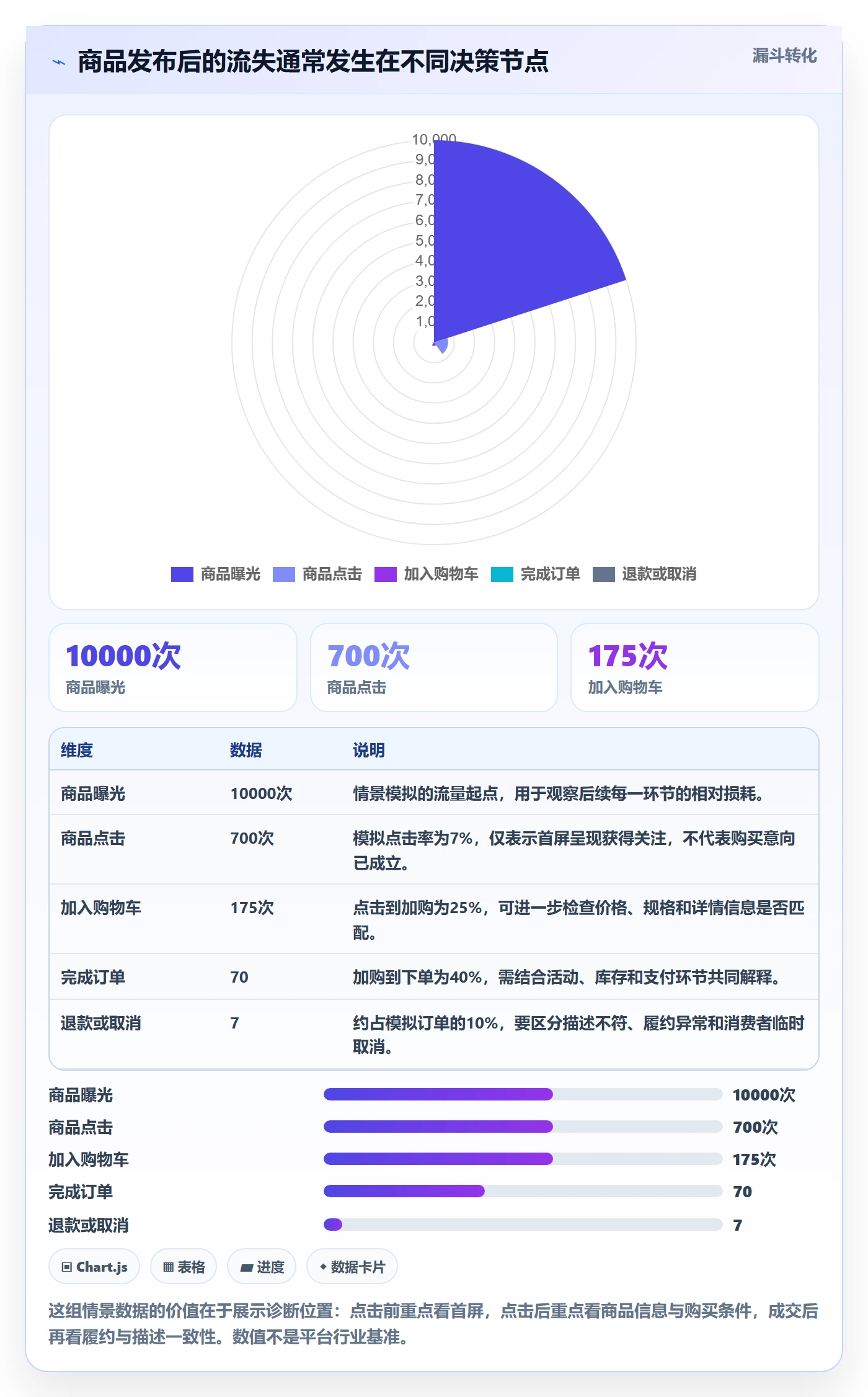Click the title 商品发布后的流失通常发生在不同决策节点
Viewport: 868px width, 1397px height.
click(x=313, y=62)
